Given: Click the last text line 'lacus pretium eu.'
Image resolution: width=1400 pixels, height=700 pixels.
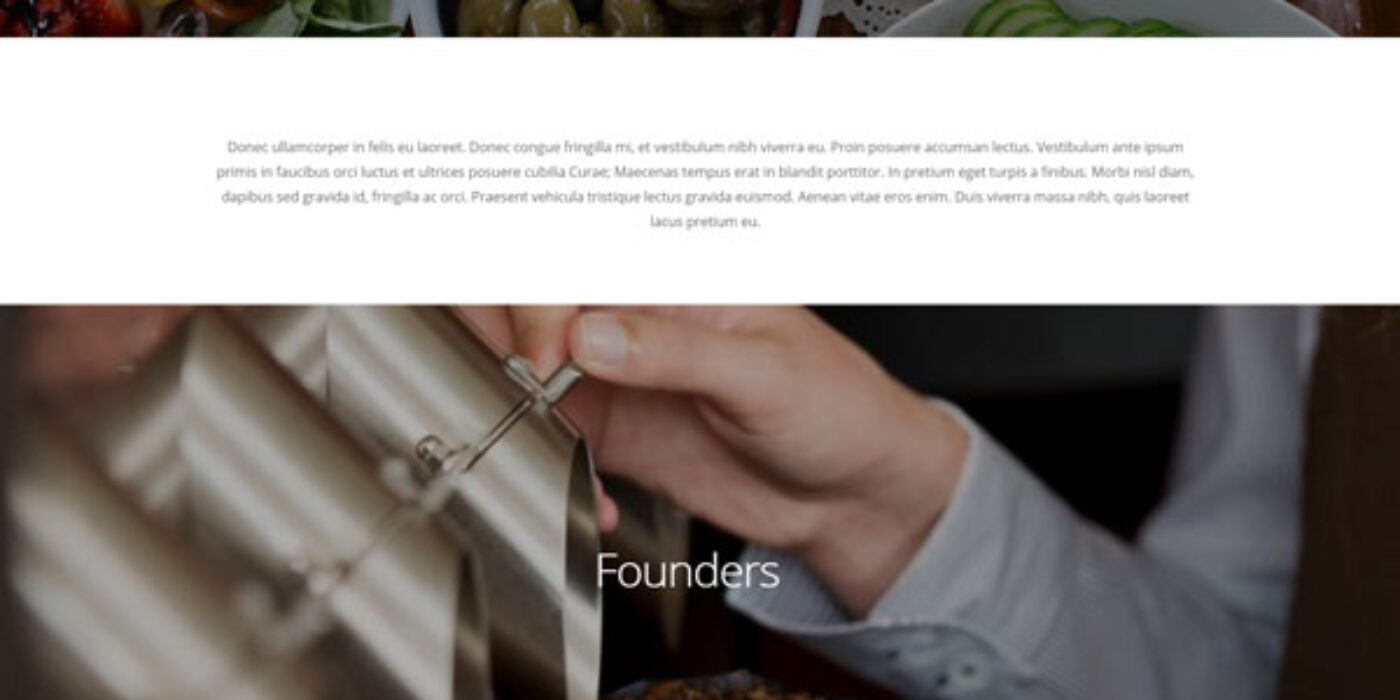Looking at the screenshot, I should (705, 222).
